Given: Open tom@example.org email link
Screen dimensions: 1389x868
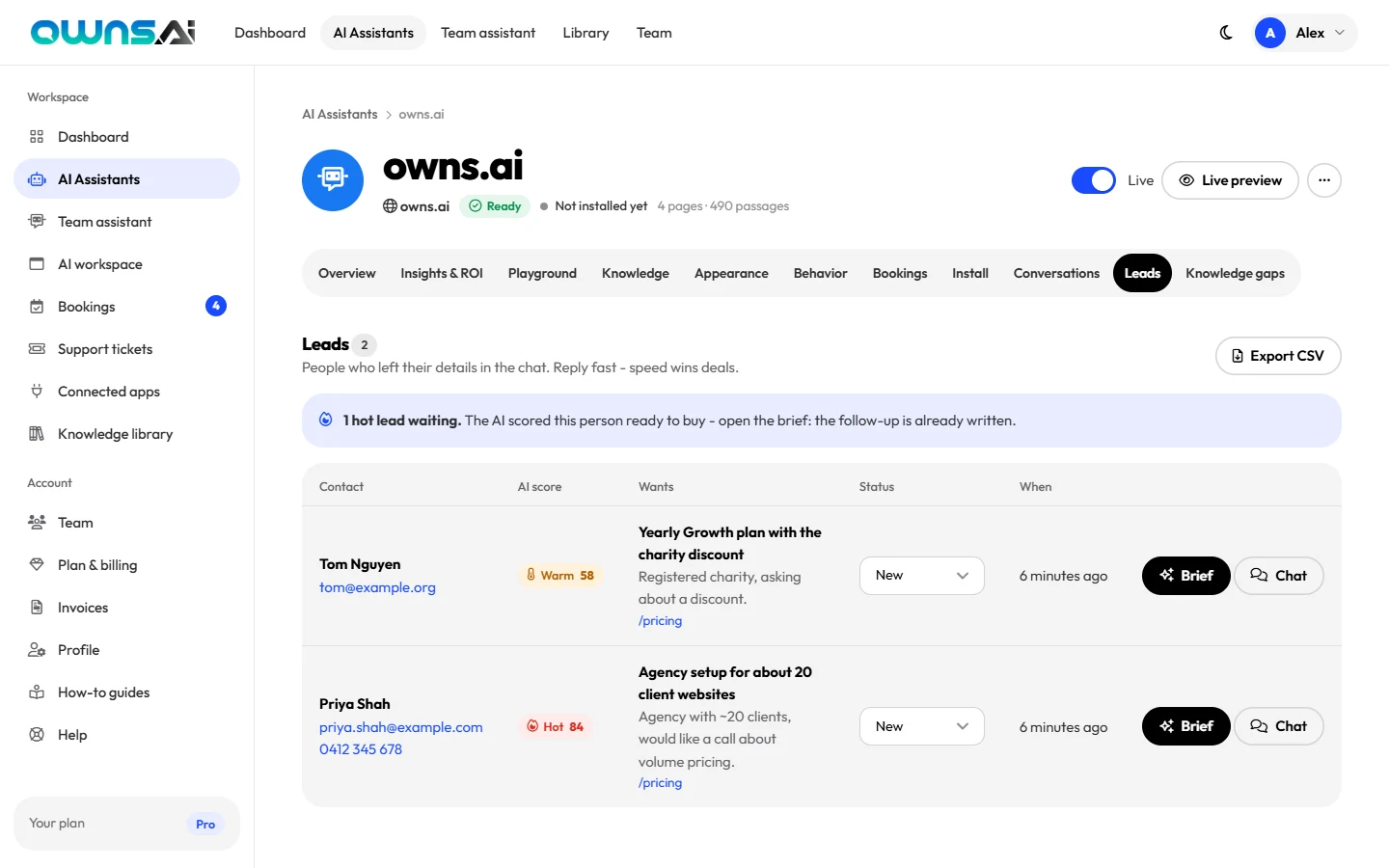Looking at the screenshot, I should click(377, 587).
